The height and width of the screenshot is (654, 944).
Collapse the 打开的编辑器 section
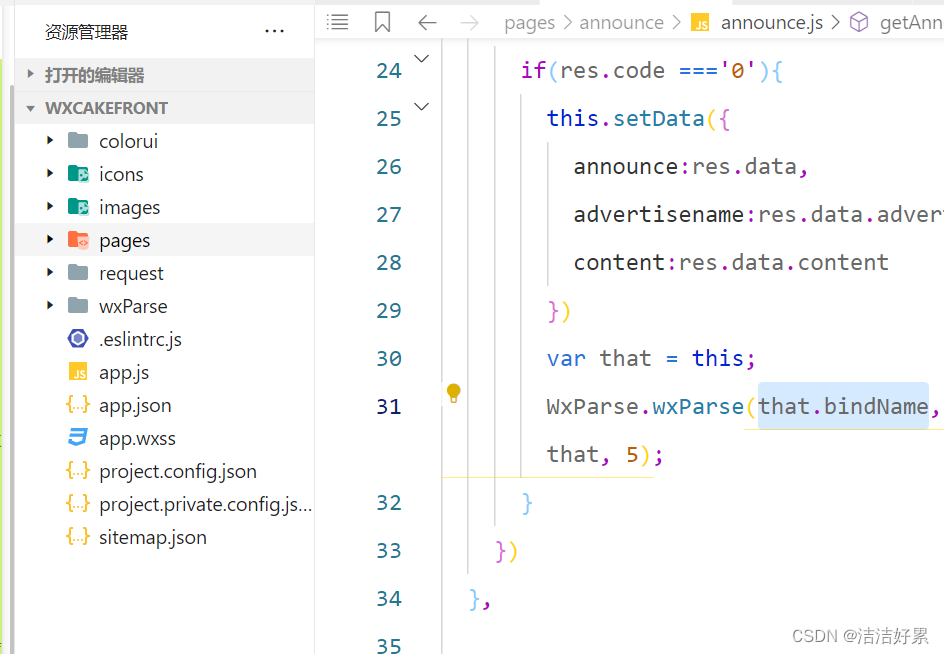click(x=30, y=74)
